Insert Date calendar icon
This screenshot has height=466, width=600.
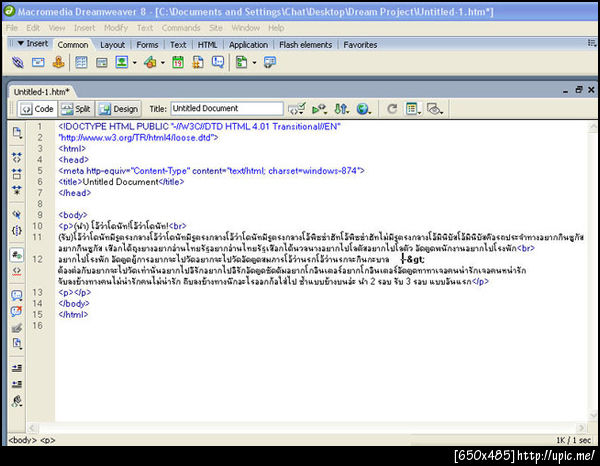pyautogui.click(x=178, y=62)
